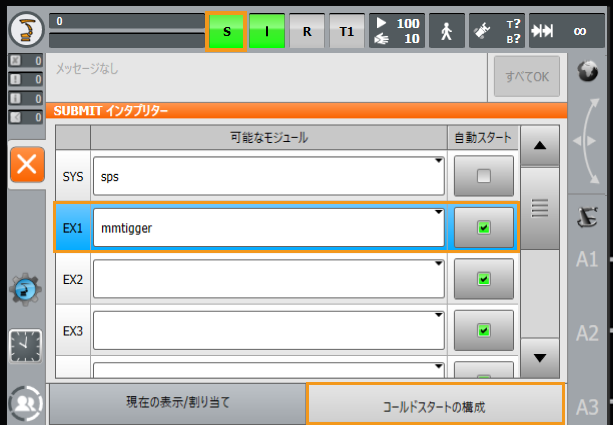This screenshot has height=425, width=613.
Task: Click the status bar field showing 0
Action: (127, 21)
